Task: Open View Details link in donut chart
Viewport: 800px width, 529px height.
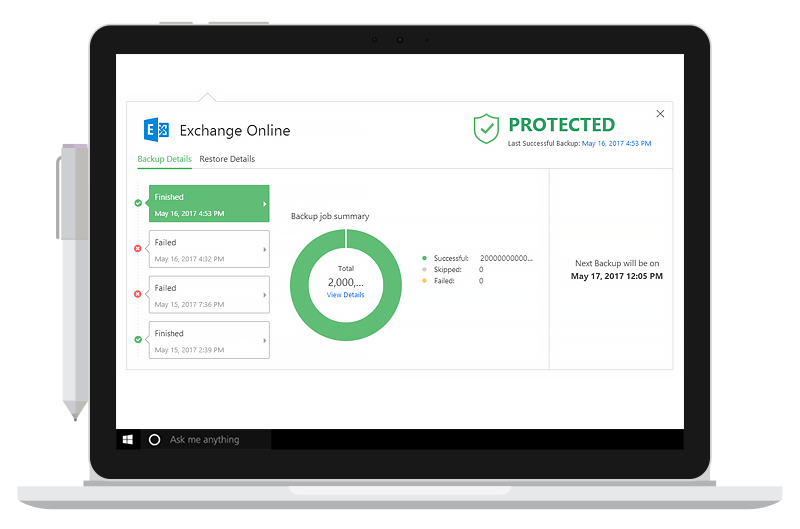Action: pos(345,295)
